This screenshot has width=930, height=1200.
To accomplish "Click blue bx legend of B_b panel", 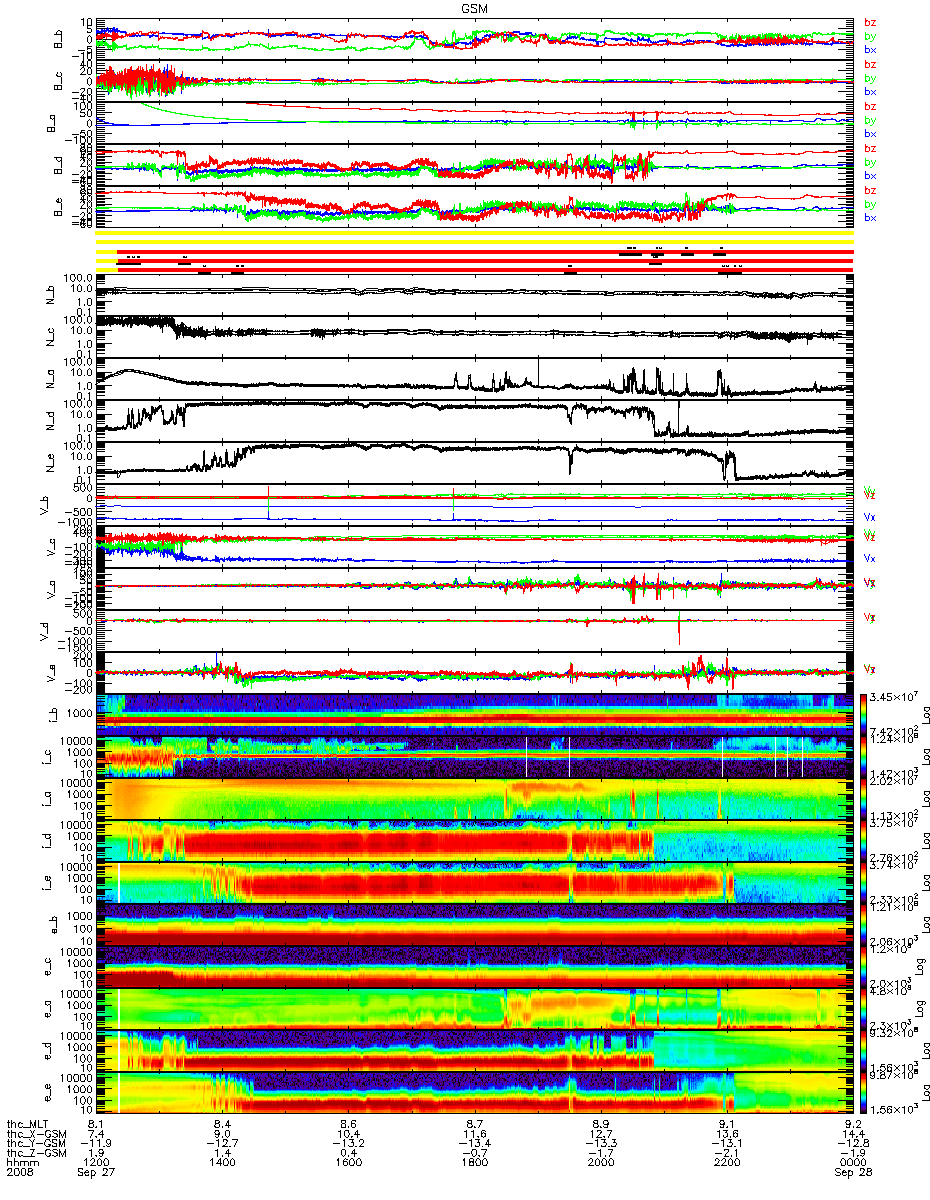I will click(869, 49).
